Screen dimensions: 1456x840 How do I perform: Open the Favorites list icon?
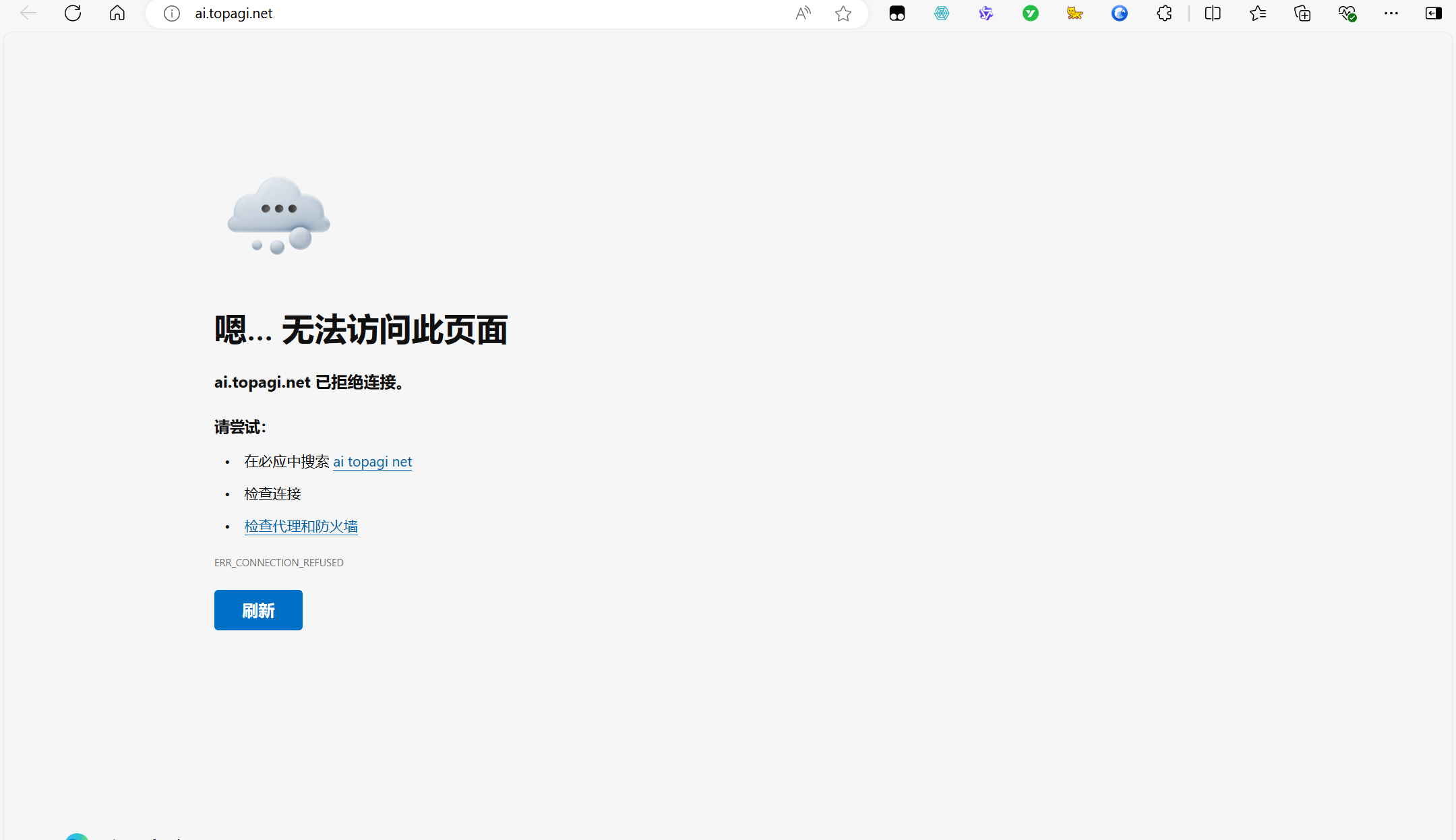[x=1257, y=13]
